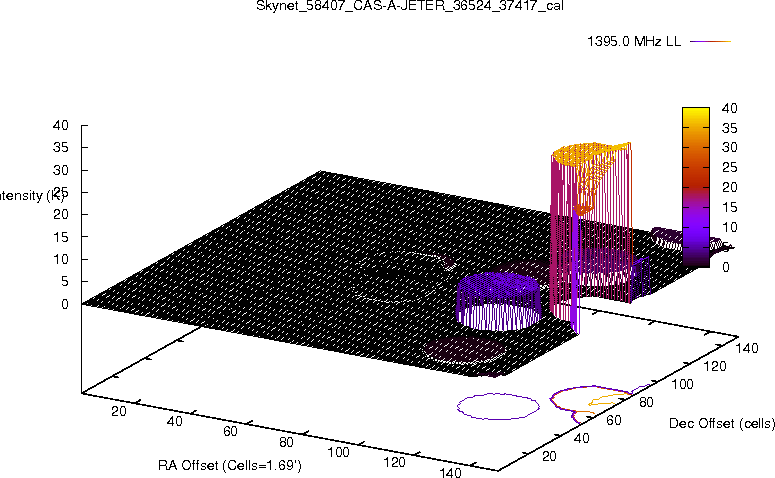Click the Dec Offset (cells) axis label
The image size is (775, 478).
(722, 423)
